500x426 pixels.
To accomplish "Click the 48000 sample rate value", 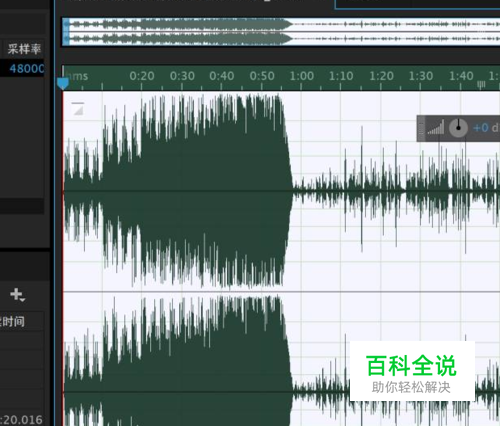I will pos(27,69).
